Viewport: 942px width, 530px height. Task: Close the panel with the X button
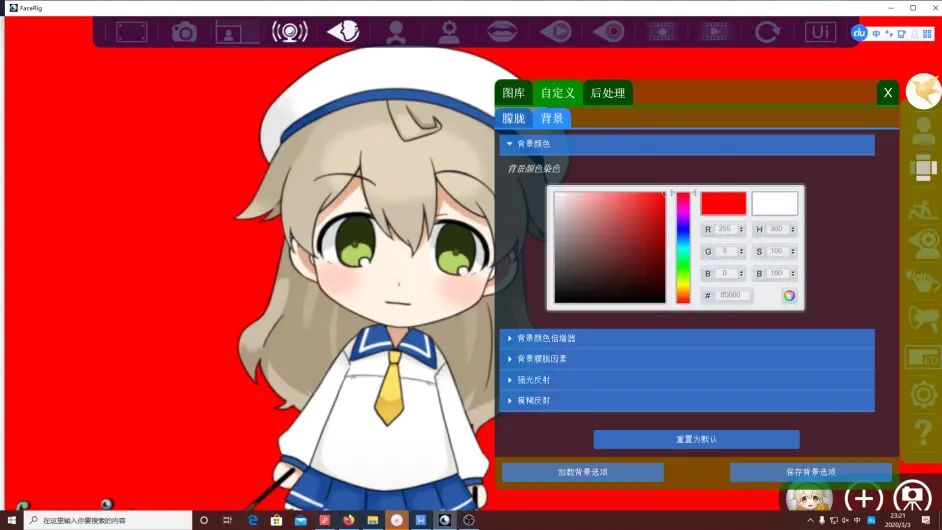(x=888, y=93)
